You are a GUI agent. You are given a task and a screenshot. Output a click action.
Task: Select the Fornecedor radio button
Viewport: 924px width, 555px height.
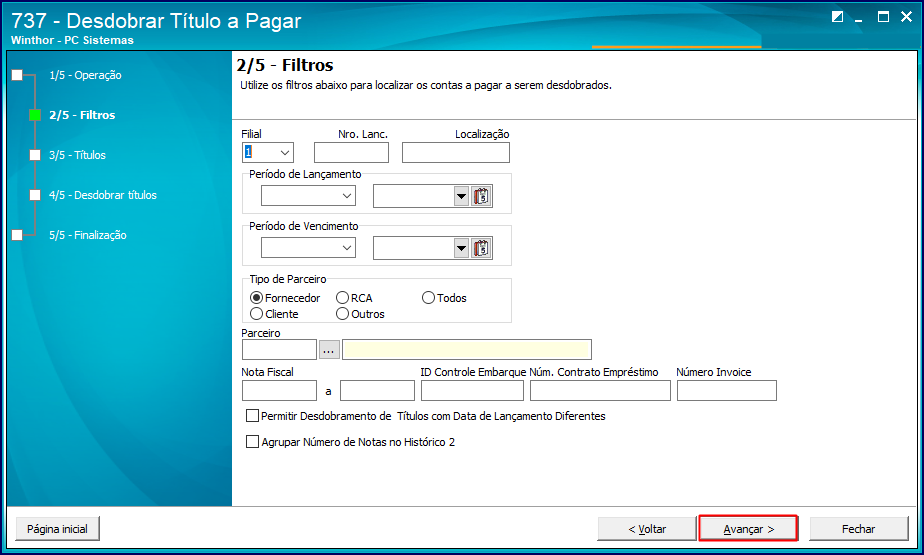[285, 298]
